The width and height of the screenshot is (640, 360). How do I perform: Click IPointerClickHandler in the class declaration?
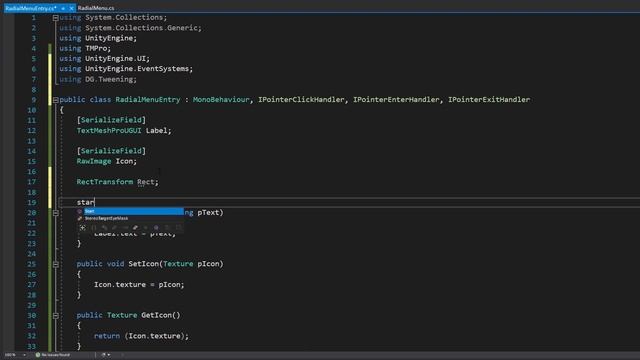[x=301, y=100]
